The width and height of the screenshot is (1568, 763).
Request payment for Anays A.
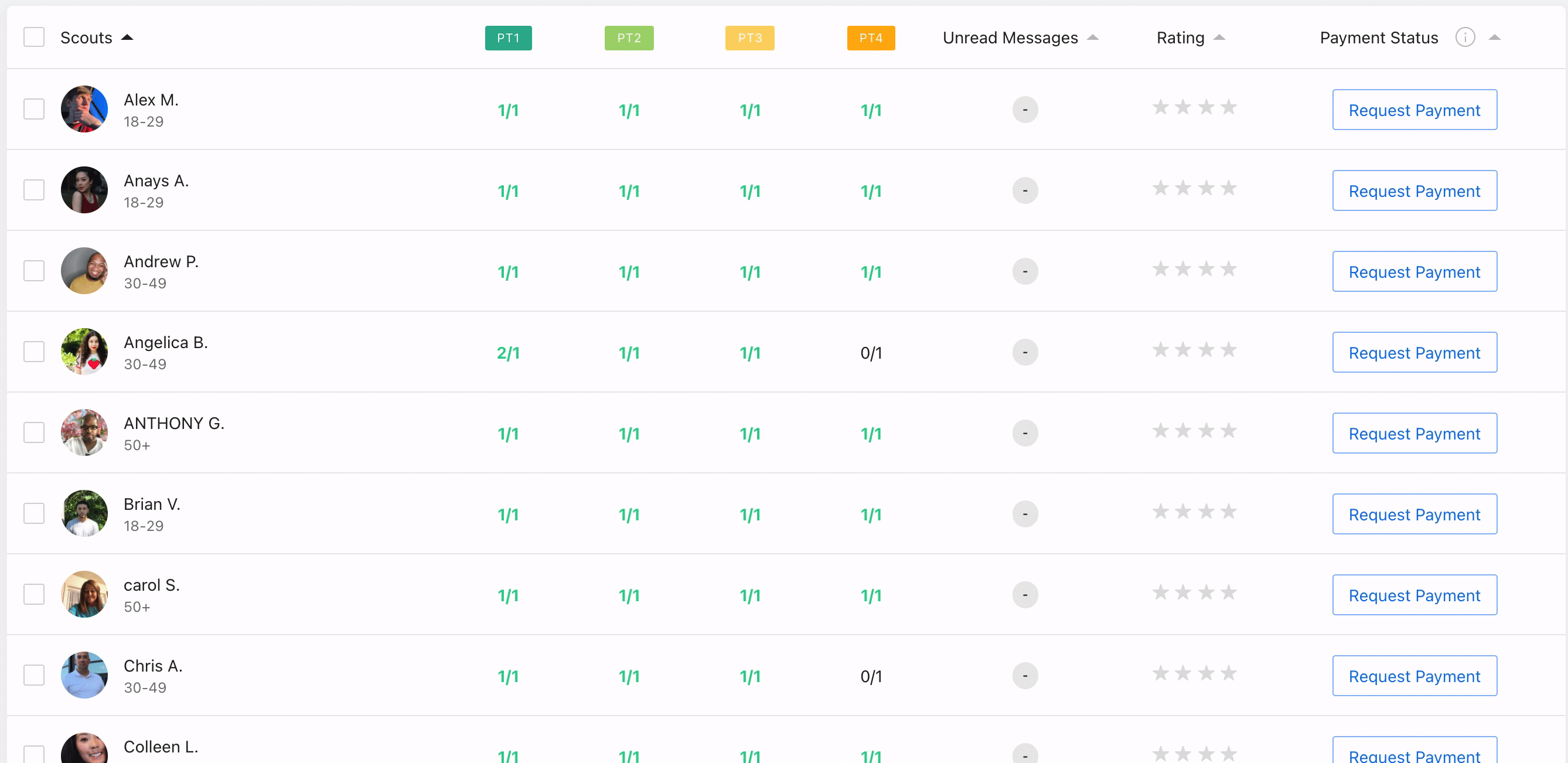(1414, 190)
